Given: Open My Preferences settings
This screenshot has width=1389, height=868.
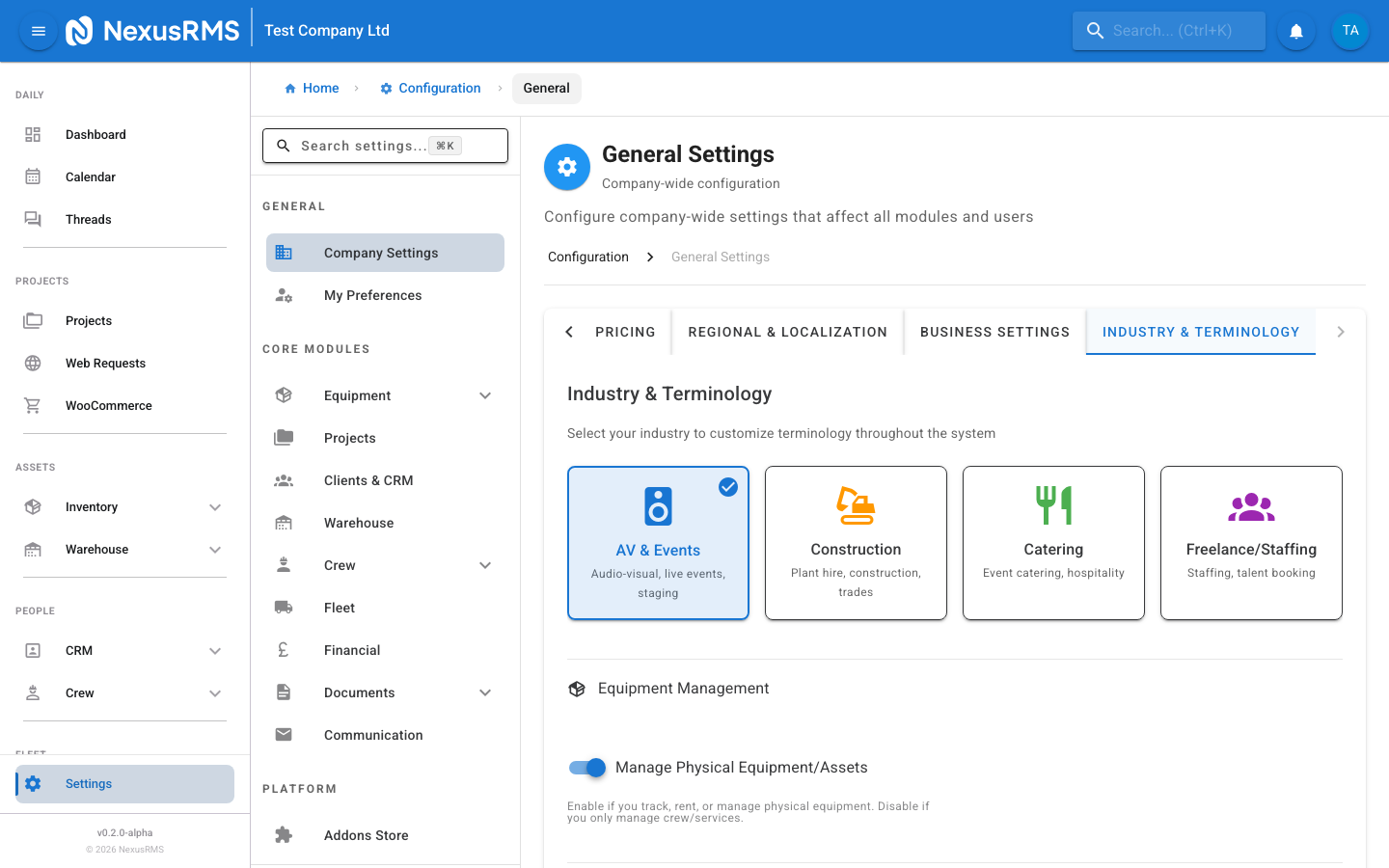Looking at the screenshot, I should coord(372,295).
